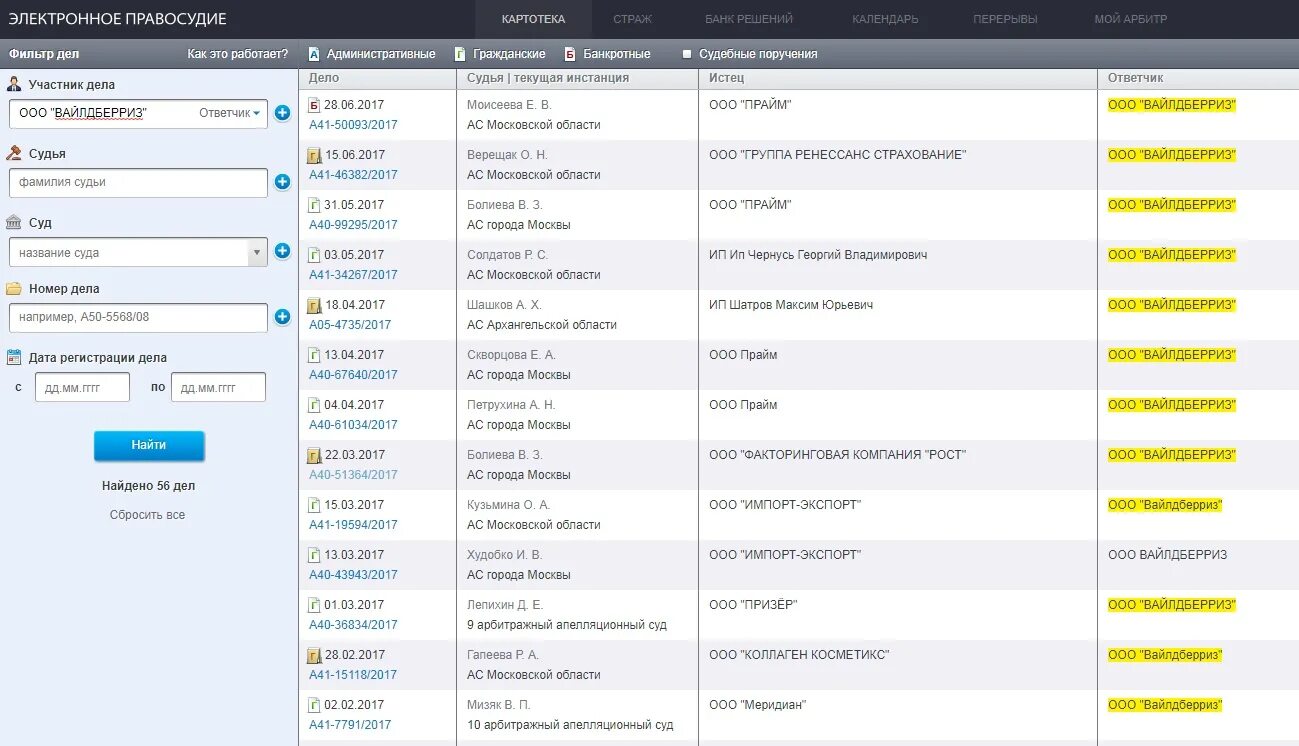The width and height of the screenshot is (1299, 746).
Task: Select plaintiff ООО "ГРУППА РЕНЕССАНС СТРАХОВАНИЕ"
Action: [x=838, y=155]
